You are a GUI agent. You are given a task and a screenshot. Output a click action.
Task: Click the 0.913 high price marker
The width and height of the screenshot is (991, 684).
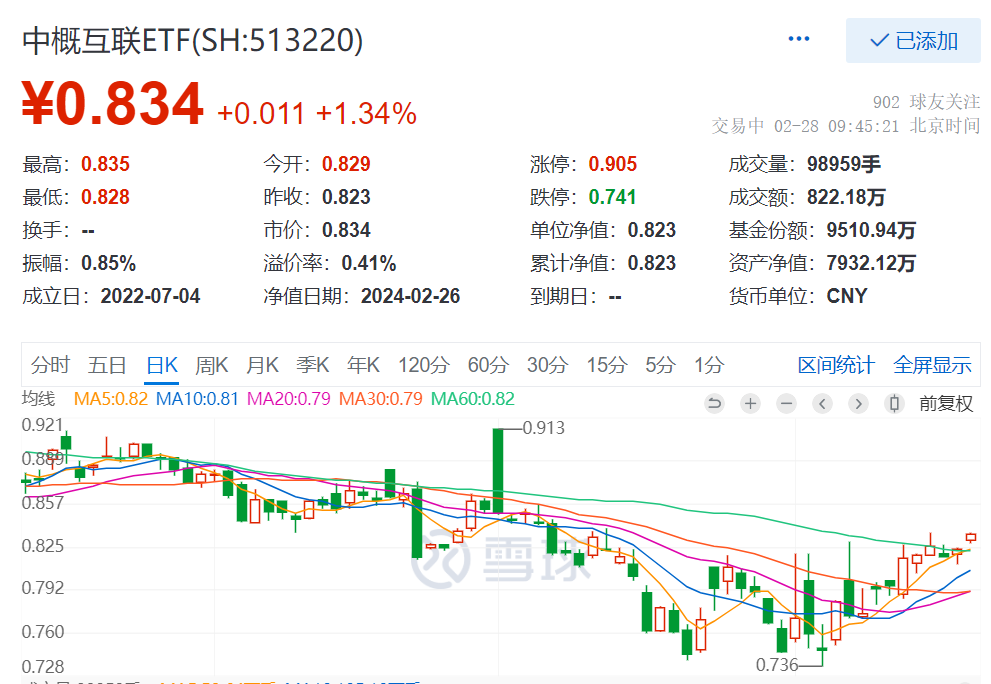coord(541,428)
